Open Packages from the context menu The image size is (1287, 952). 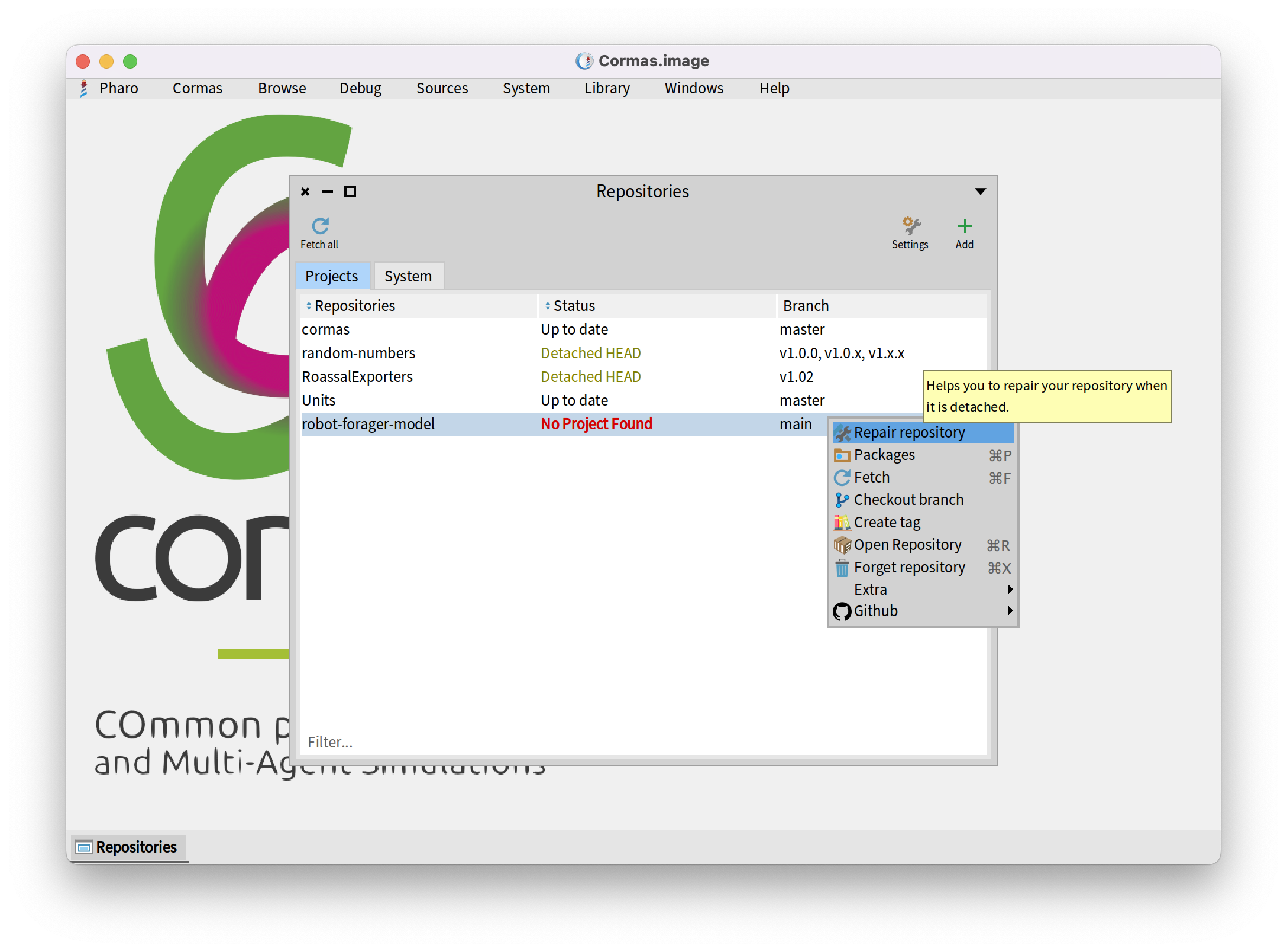[x=884, y=455]
